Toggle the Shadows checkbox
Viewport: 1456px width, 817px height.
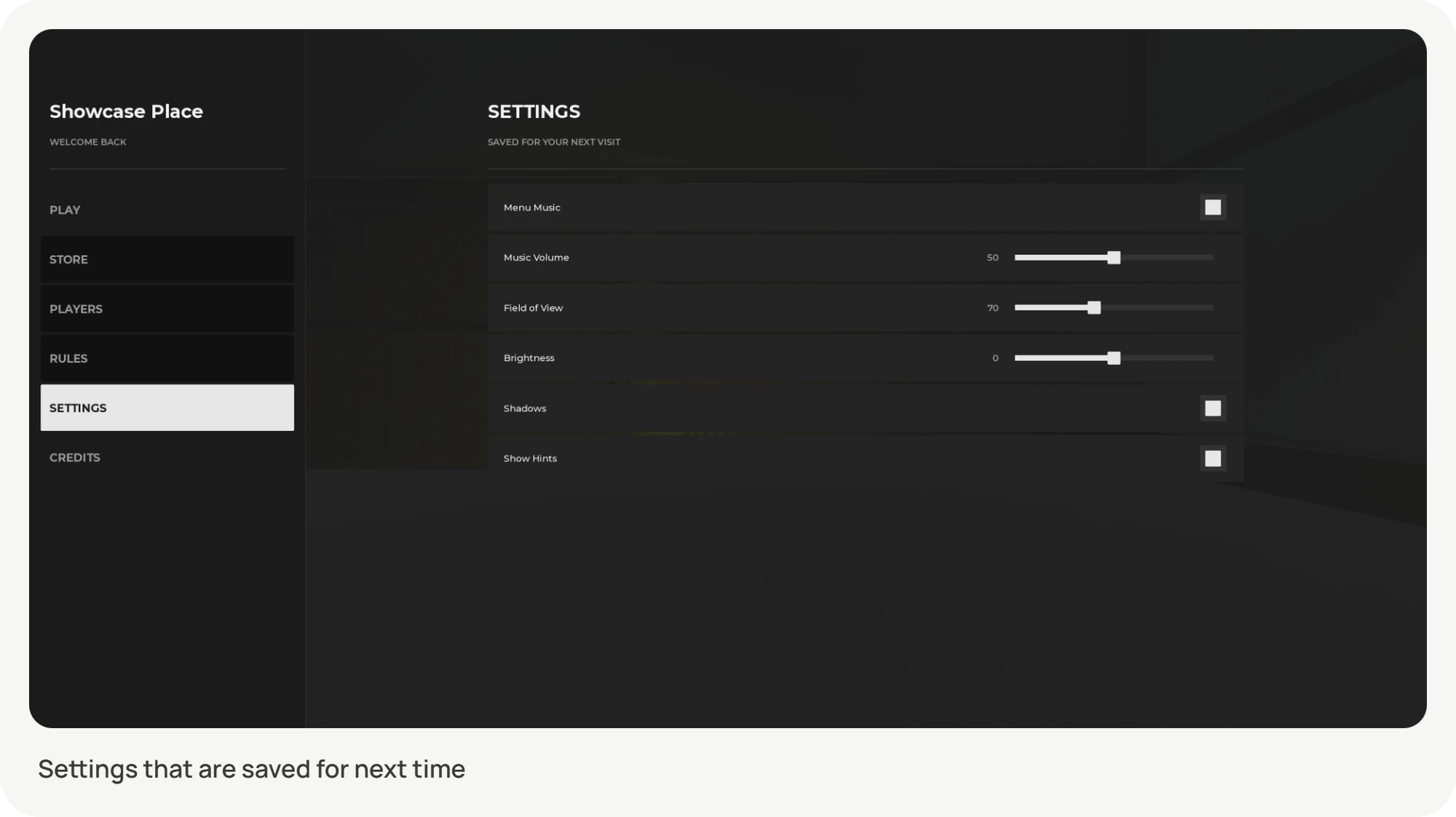[1213, 408]
